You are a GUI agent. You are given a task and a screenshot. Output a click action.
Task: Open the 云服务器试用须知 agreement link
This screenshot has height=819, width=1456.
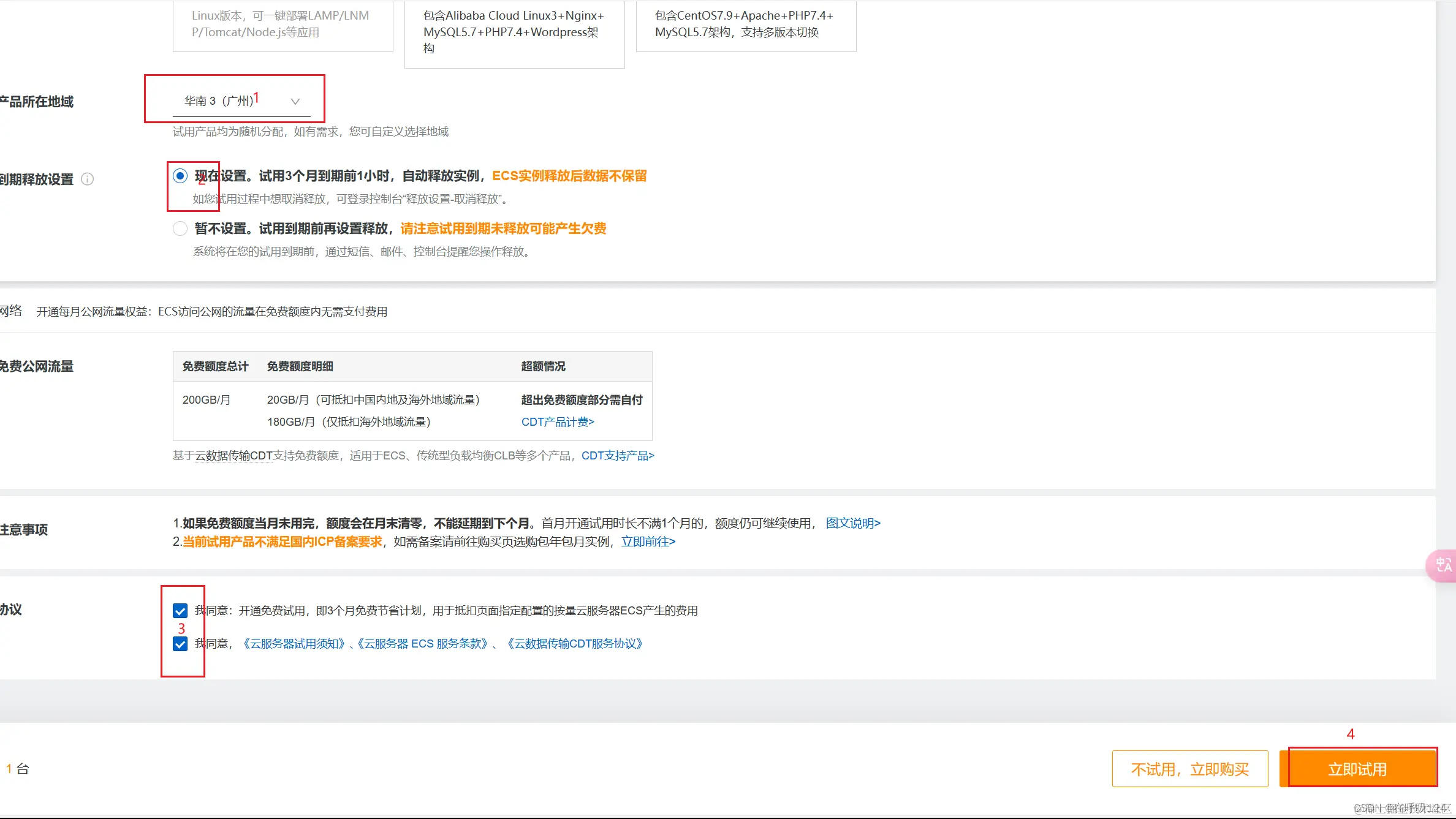(294, 644)
